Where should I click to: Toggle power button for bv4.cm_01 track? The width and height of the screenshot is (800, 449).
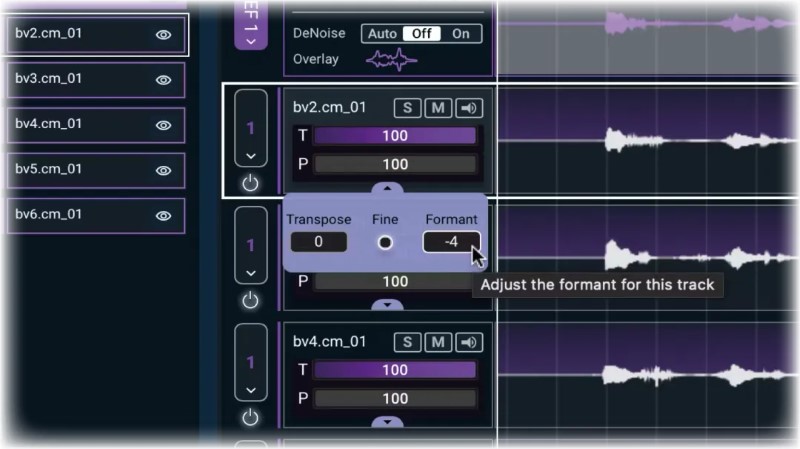(x=250, y=418)
